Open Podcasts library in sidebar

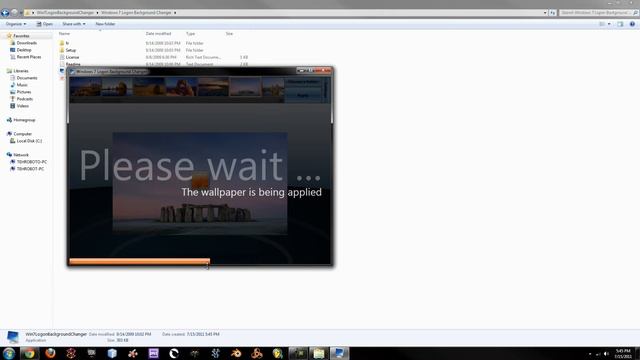point(24,99)
